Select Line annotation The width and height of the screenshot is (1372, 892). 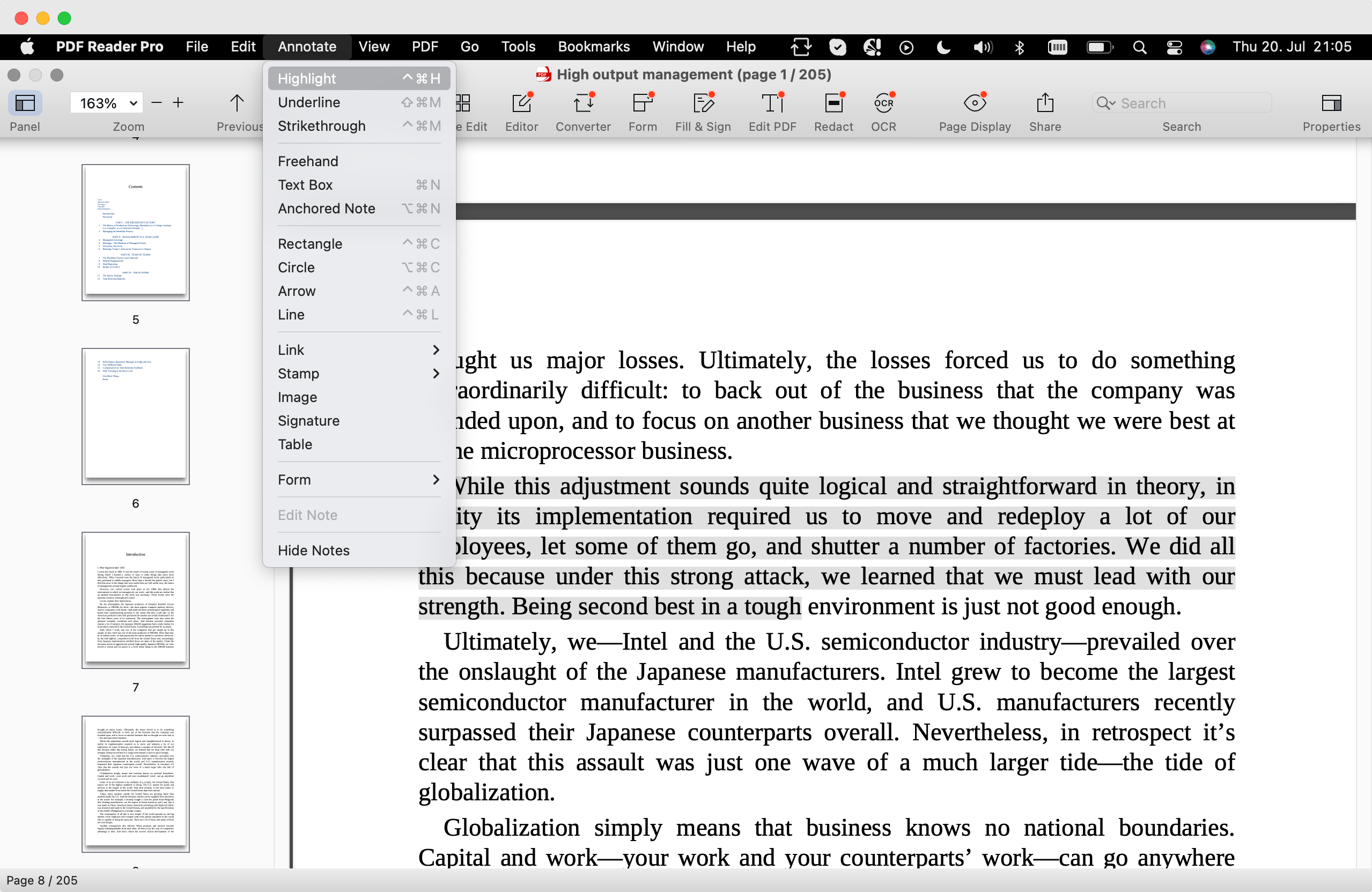tap(359, 315)
